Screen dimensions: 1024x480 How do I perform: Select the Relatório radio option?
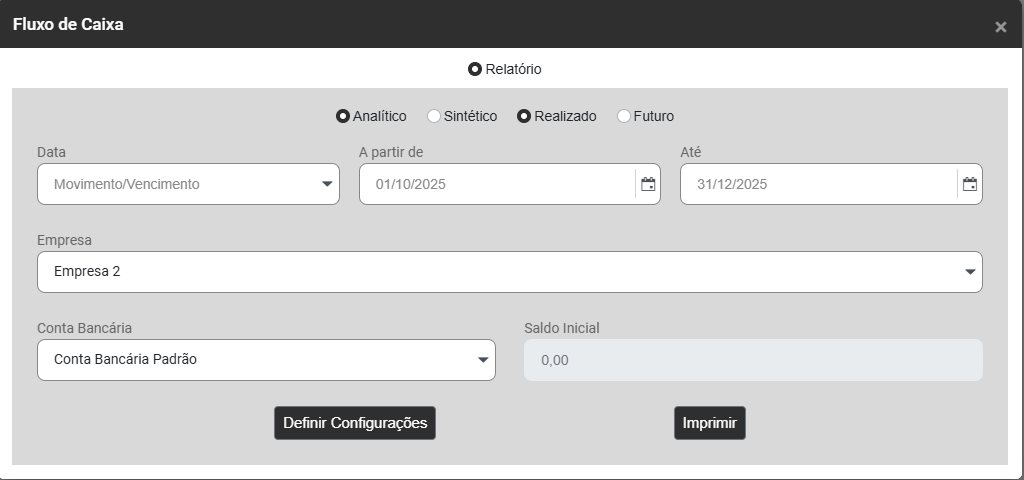point(475,70)
